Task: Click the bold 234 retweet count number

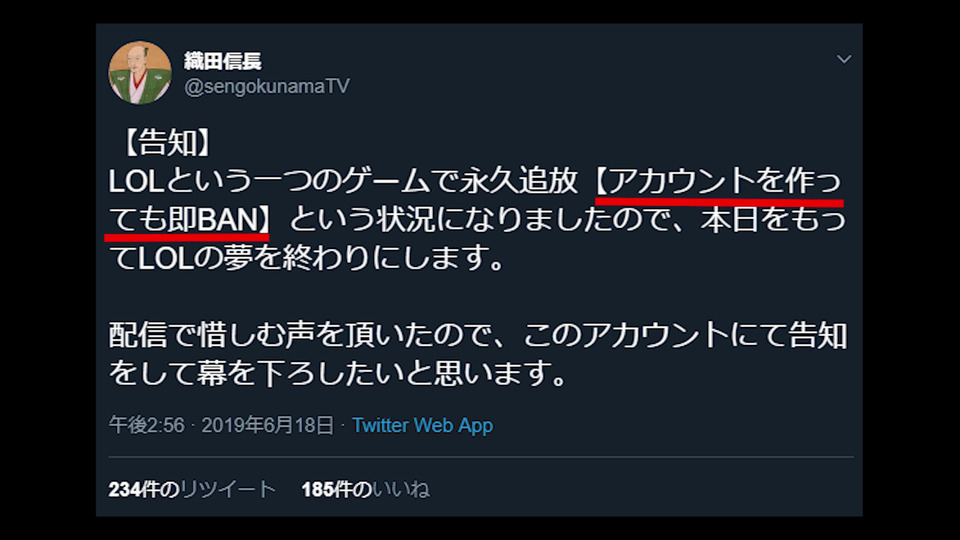Action: pos(124,489)
